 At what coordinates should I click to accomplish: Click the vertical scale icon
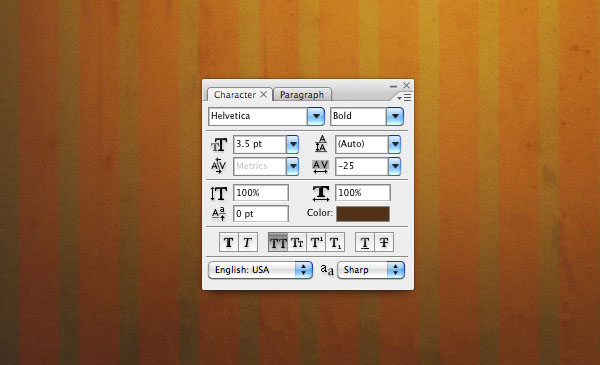218,193
